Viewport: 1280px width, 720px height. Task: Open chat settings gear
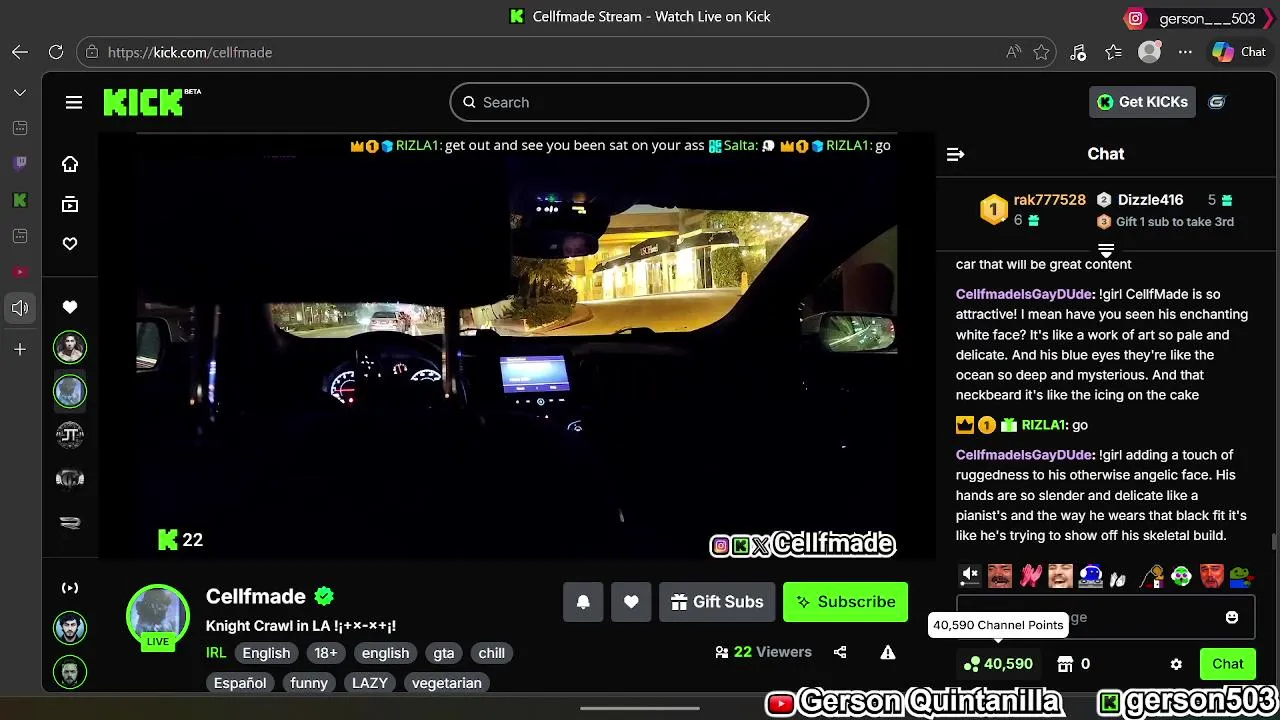point(1176,664)
